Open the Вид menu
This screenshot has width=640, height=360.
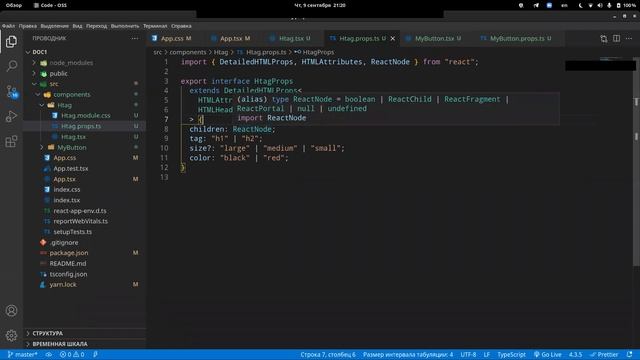78,26
